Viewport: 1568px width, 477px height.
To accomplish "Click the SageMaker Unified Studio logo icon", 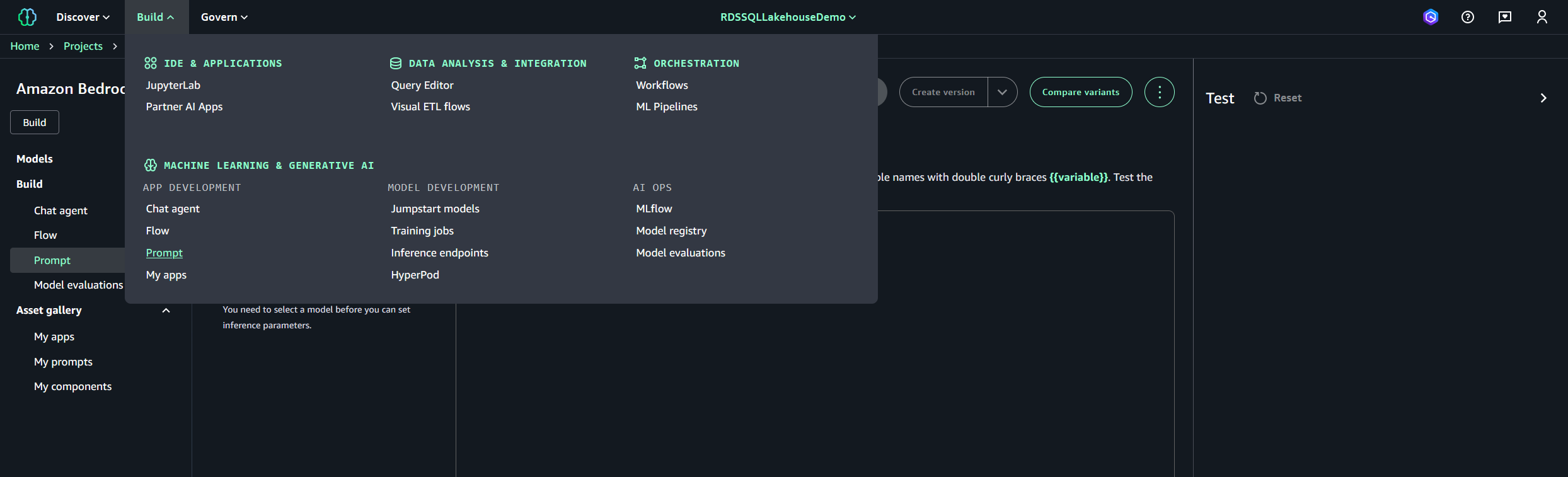I will (x=27, y=17).
